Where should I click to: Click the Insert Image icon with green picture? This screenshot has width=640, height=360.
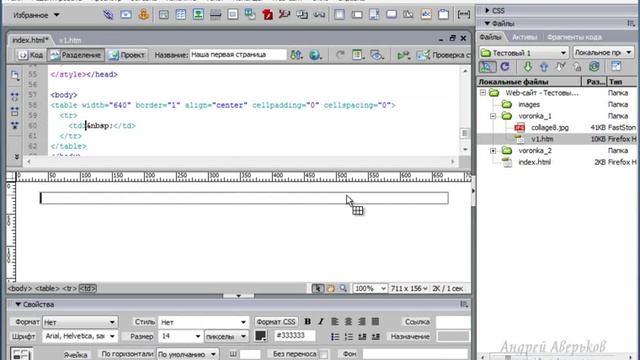(198, 15)
